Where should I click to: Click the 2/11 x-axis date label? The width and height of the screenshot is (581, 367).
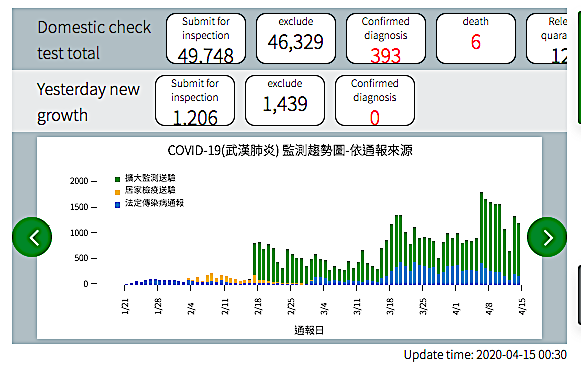[225, 306]
